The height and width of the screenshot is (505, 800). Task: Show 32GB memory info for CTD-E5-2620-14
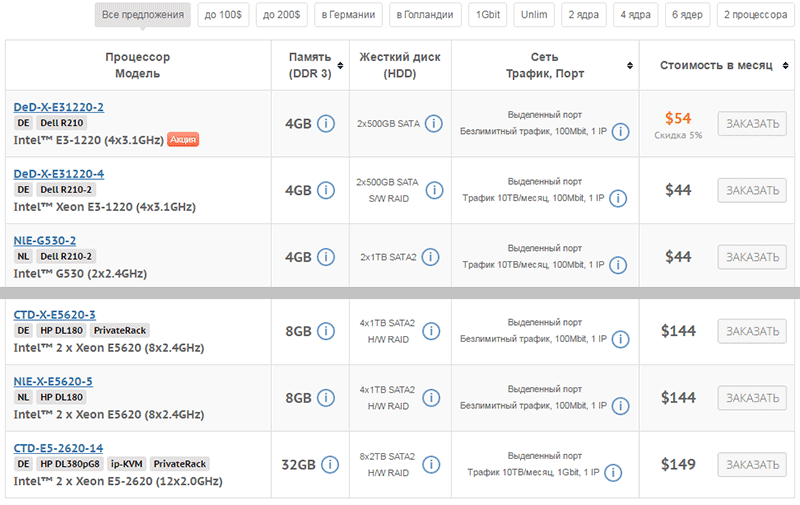(330, 465)
